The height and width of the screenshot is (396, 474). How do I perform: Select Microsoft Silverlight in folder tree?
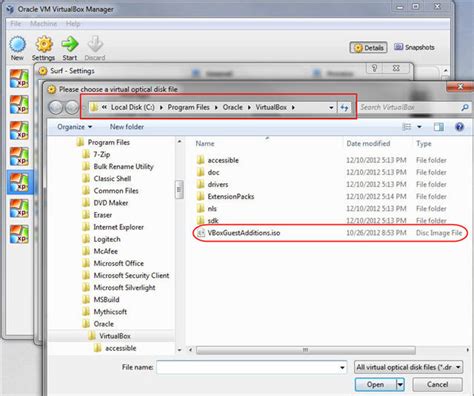pyautogui.click(x=124, y=287)
